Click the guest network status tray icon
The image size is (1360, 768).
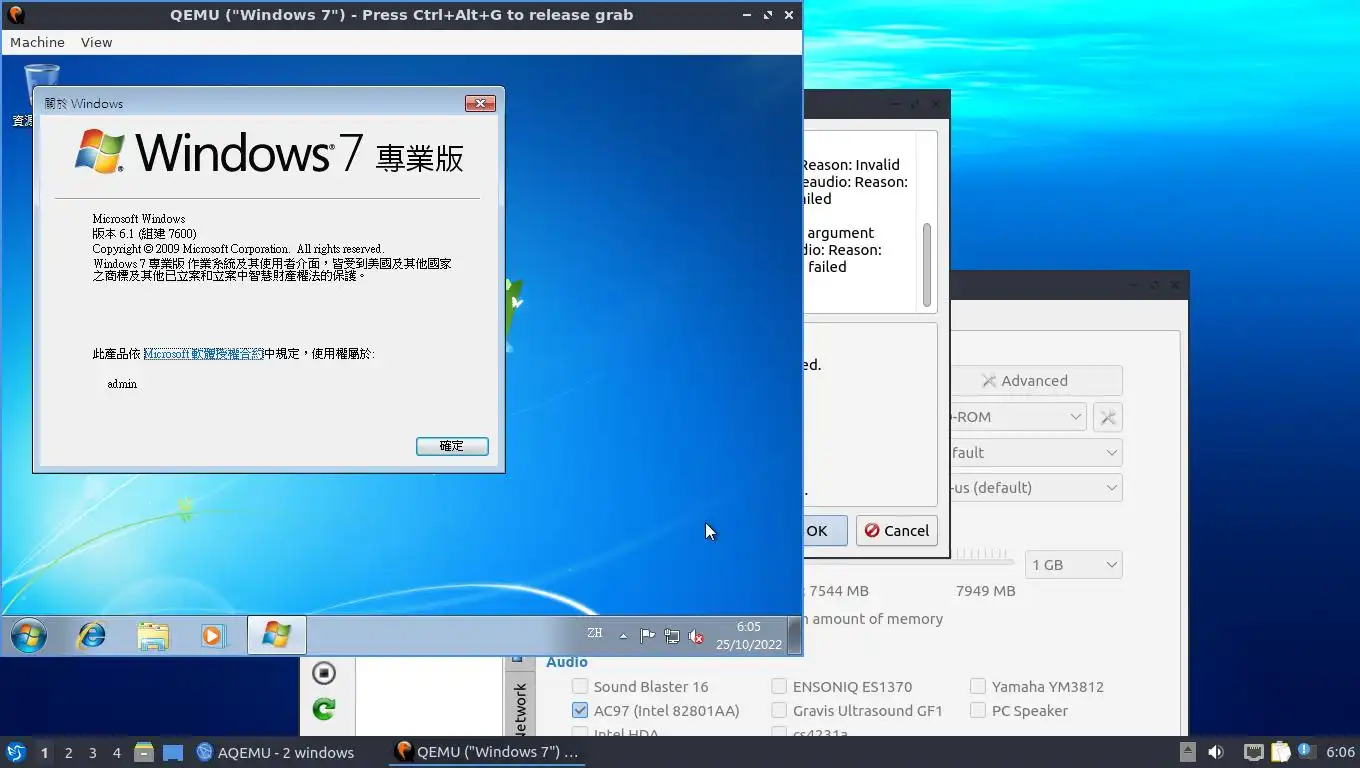point(672,636)
